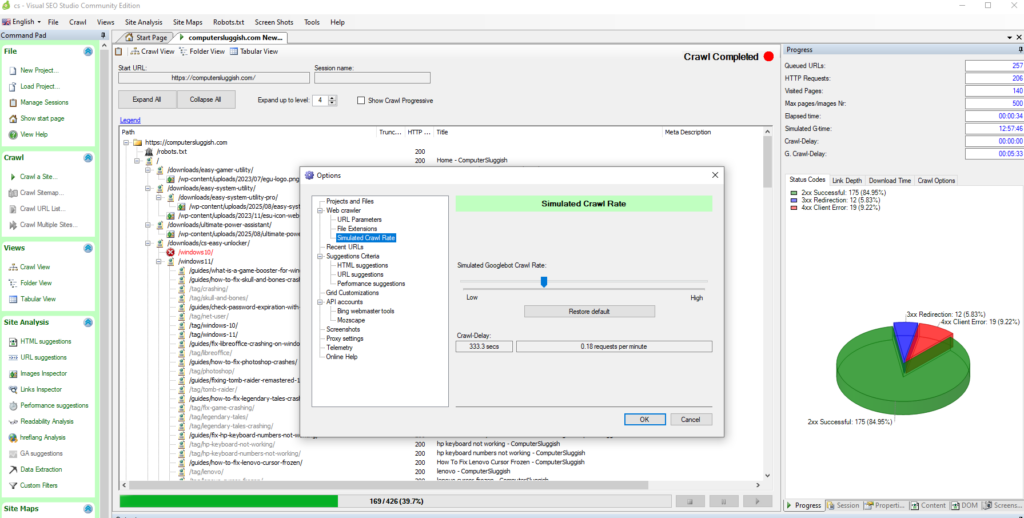Switch to the Crawl Options tab
The width and height of the screenshot is (1024, 518).
(x=936, y=180)
